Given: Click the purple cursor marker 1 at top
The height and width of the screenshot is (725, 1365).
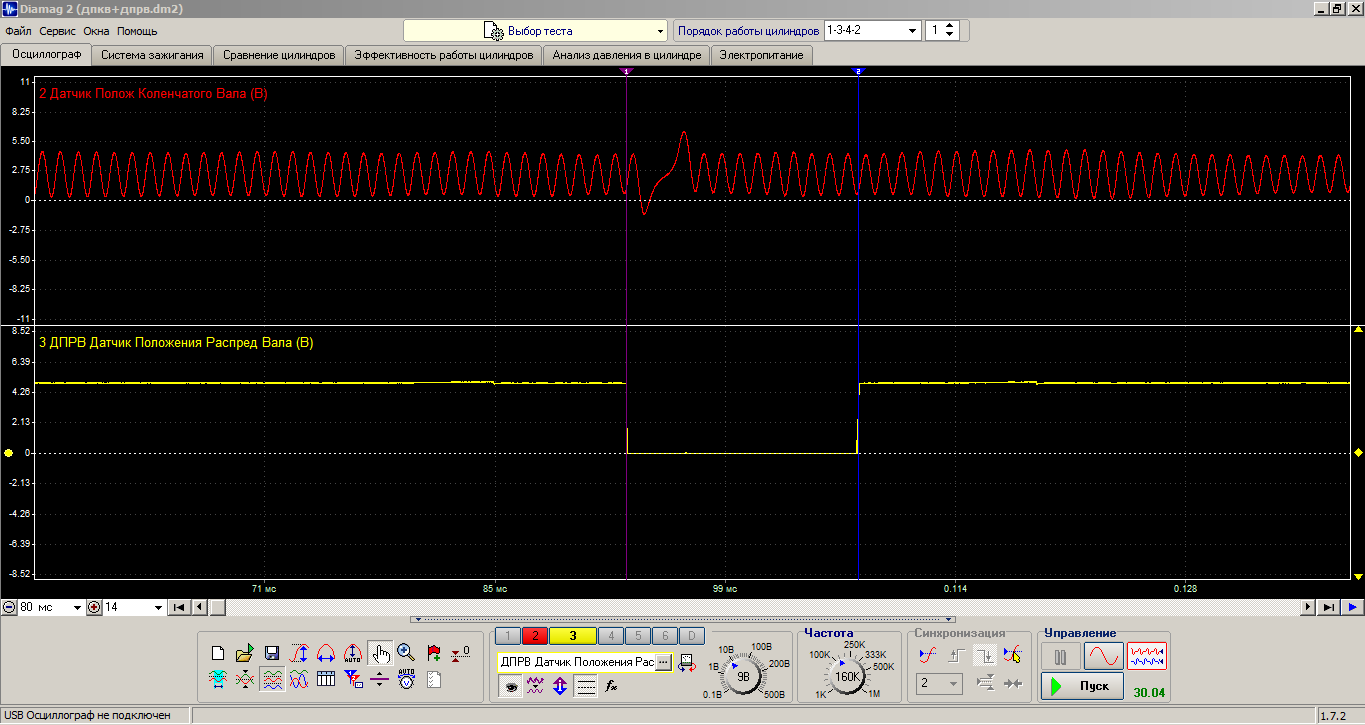Looking at the screenshot, I should tap(626, 72).
